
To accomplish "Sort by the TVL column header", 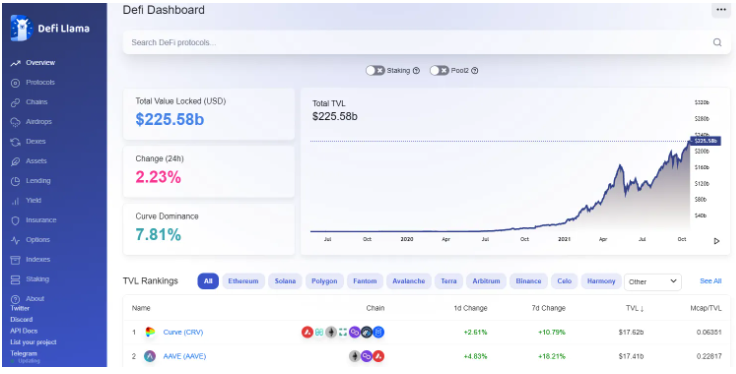I will tap(635, 308).
